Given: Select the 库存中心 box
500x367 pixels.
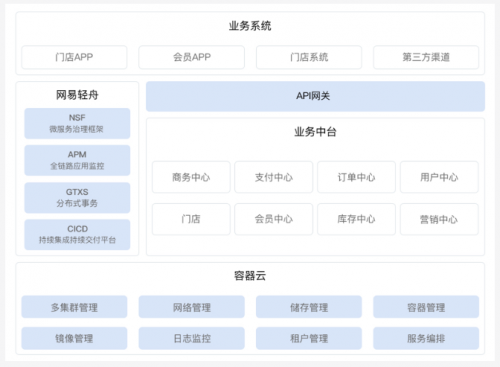Looking at the screenshot, I should click(356, 219).
